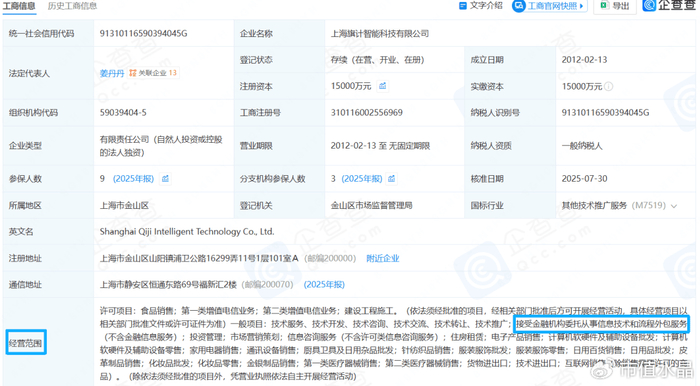
Task: Click the 导出 export button
Action: [x=615, y=6]
